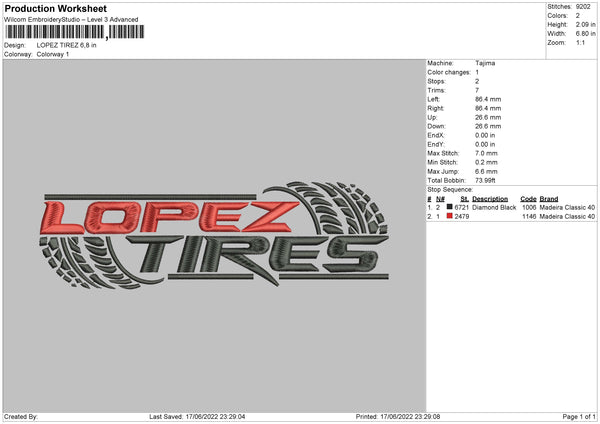
Task: Click 'Madeira Classic 40' in the 1146 row
Action: tap(567, 217)
